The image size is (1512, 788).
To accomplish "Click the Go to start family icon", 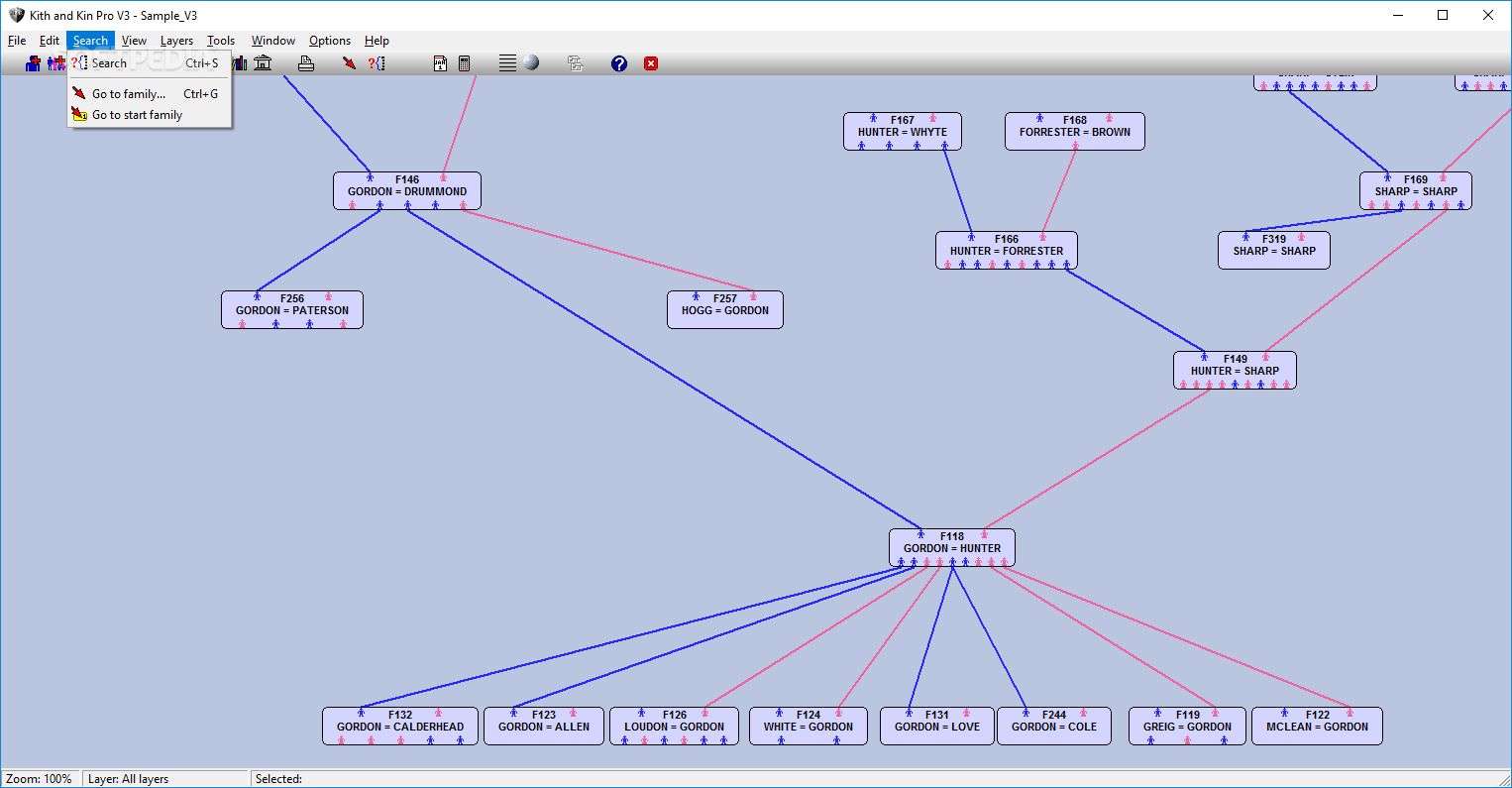I will pyautogui.click(x=79, y=115).
